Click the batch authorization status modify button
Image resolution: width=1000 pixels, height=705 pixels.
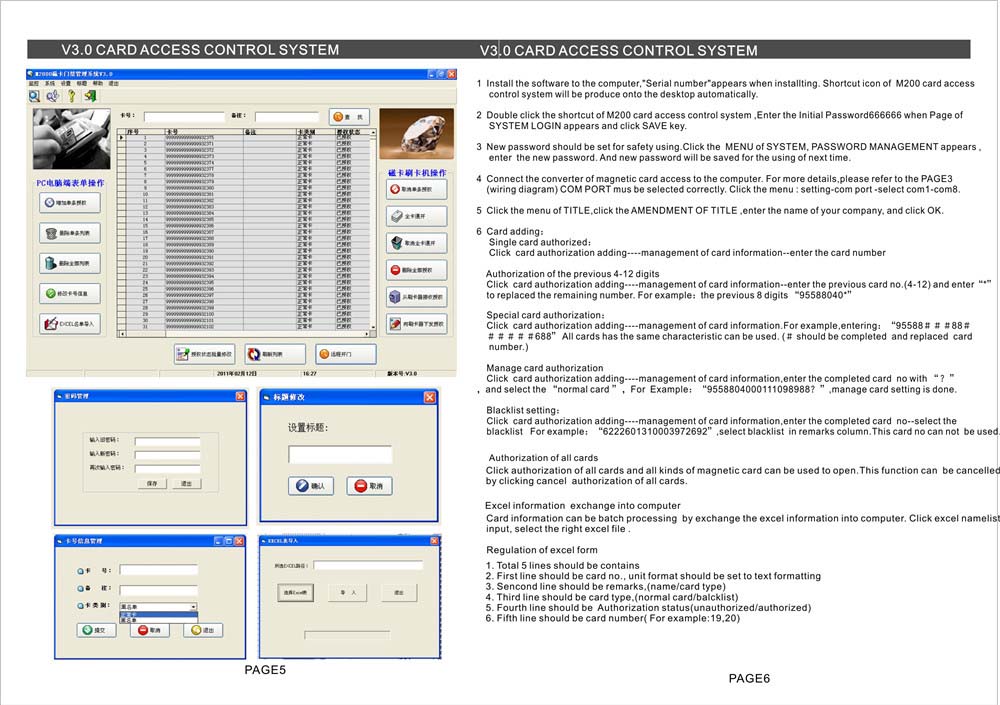pos(204,354)
